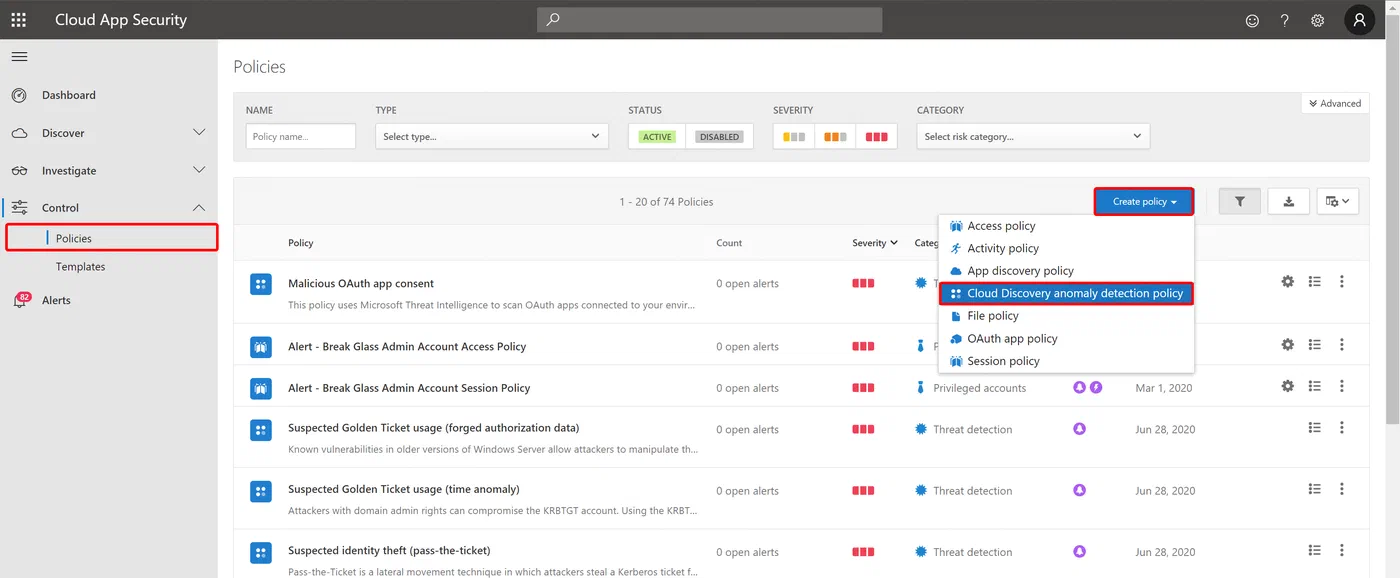
Task: Open list icon for Break Glass Access Policy
Action: (1315, 345)
